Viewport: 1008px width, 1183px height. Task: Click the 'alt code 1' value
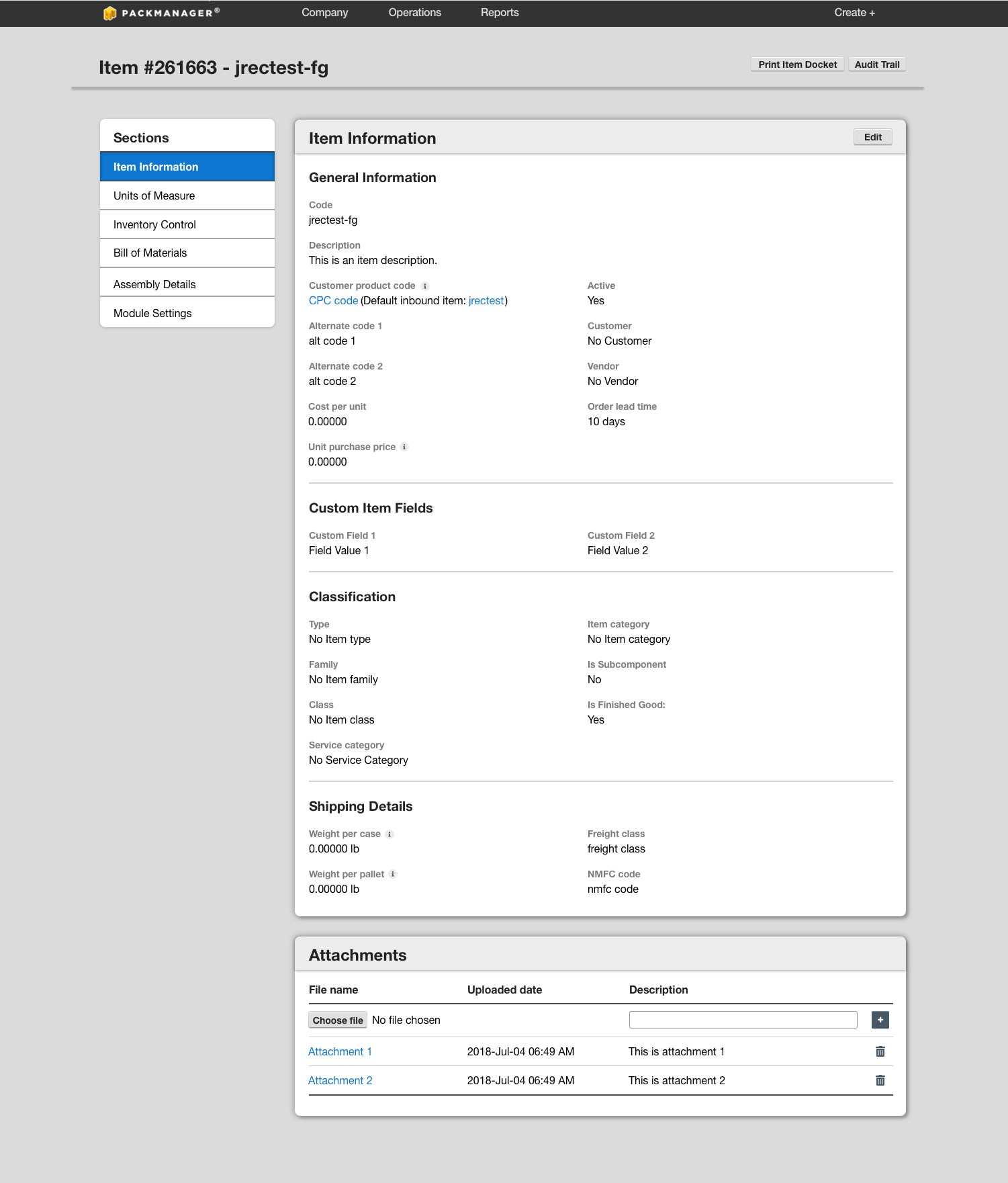tap(332, 341)
